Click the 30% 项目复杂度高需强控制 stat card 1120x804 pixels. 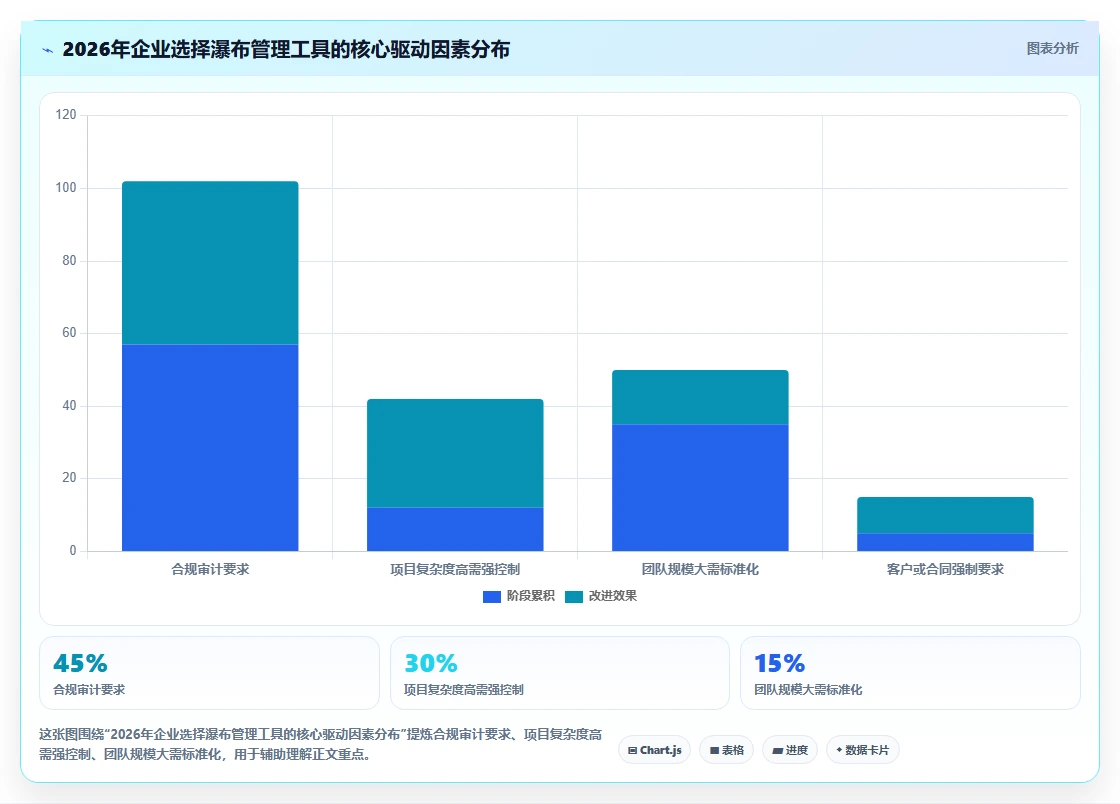(x=559, y=673)
